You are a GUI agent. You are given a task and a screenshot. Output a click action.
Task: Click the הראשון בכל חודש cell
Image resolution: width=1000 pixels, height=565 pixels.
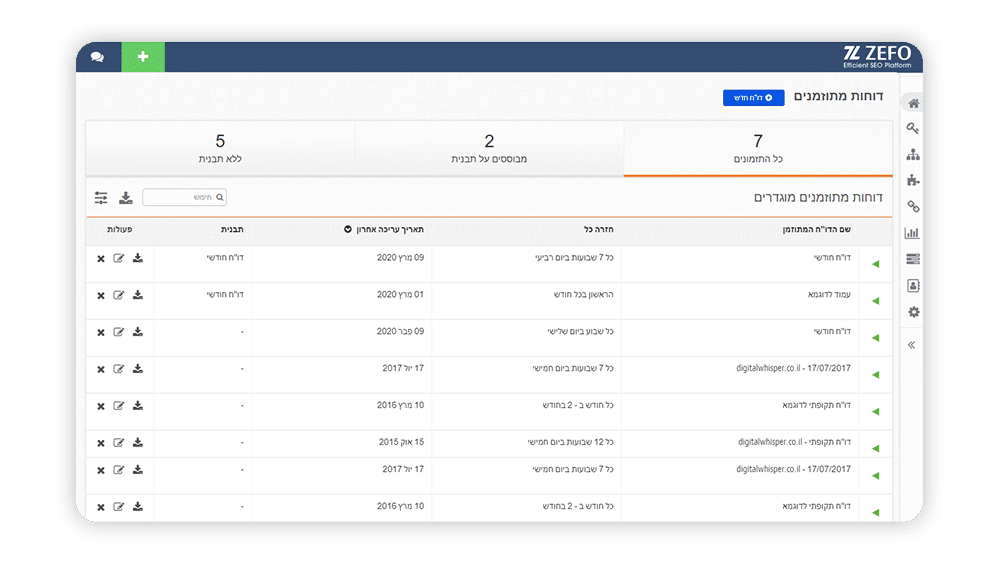584,295
